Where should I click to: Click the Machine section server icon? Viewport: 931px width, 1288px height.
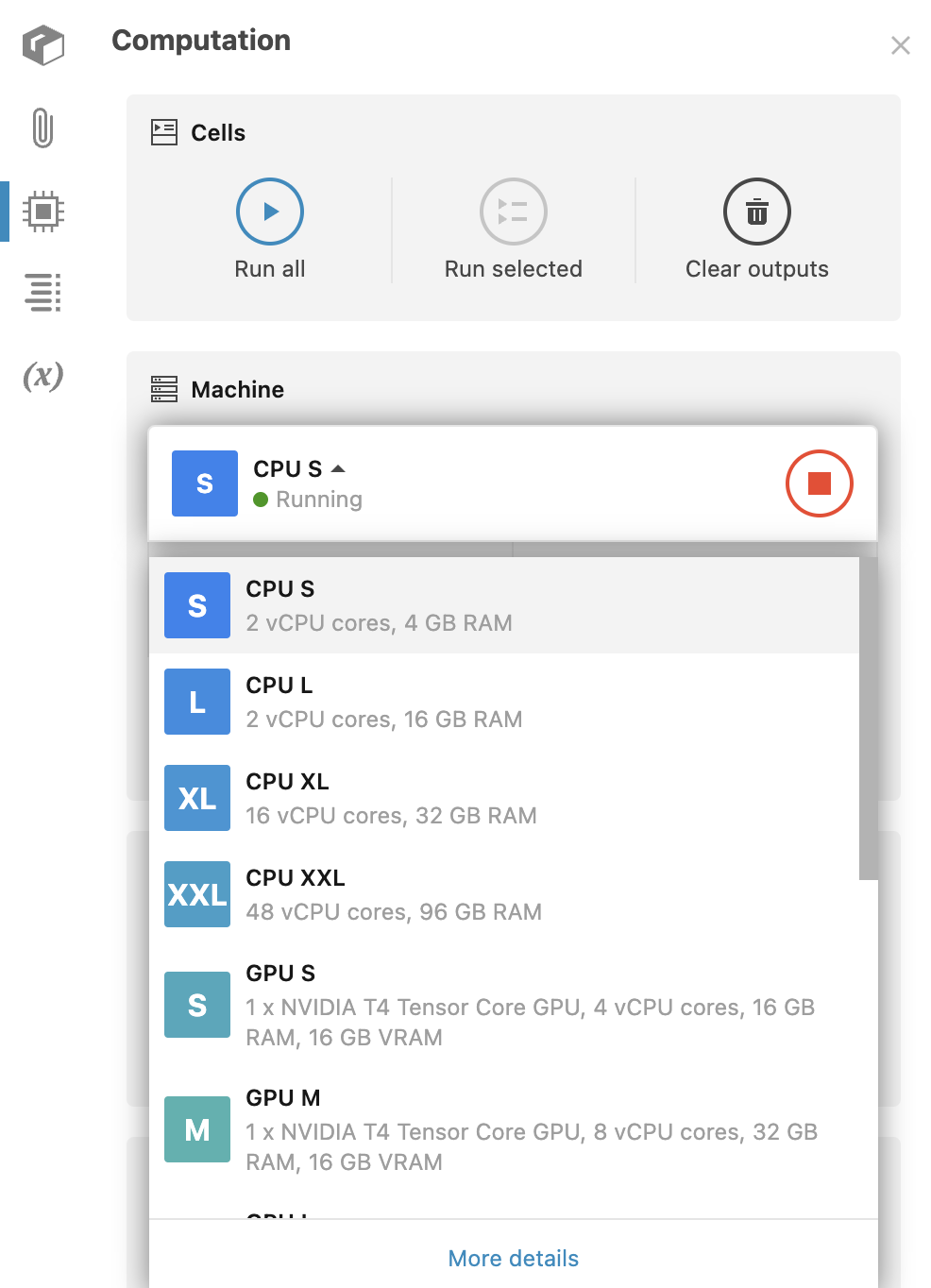tap(163, 389)
